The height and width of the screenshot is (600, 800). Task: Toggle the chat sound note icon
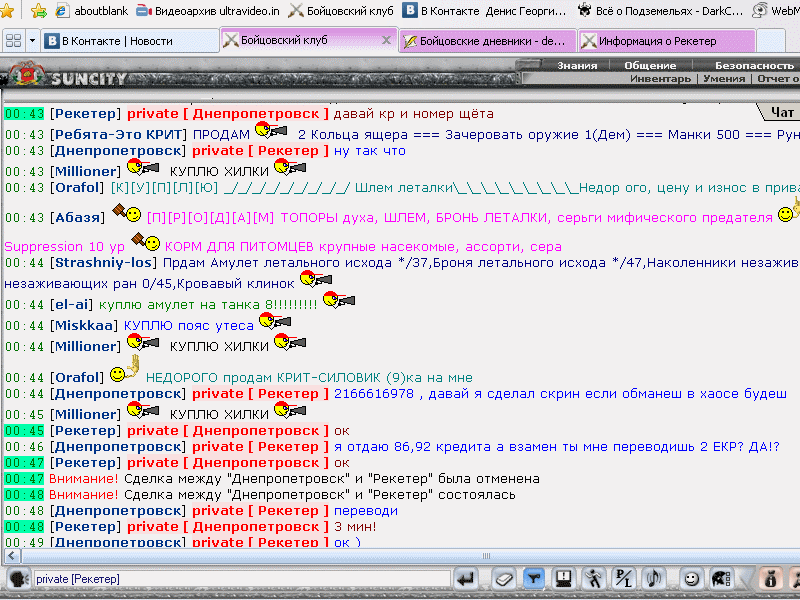653,579
